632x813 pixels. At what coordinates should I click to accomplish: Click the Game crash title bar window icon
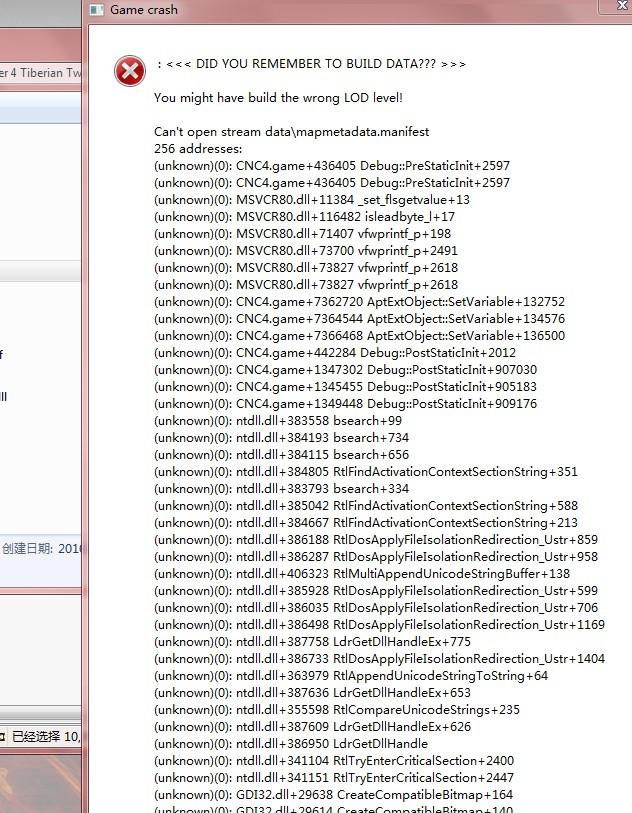pos(96,10)
